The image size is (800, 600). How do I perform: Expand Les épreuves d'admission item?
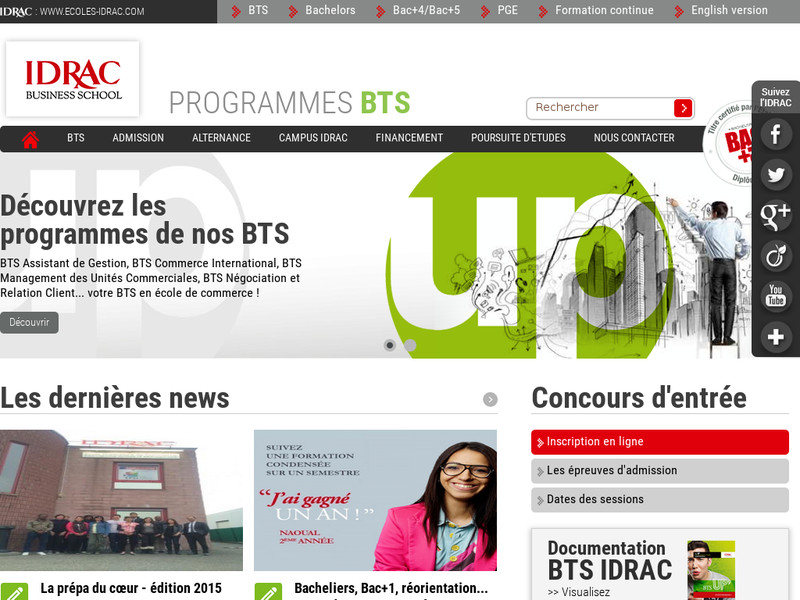pos(660,470)
